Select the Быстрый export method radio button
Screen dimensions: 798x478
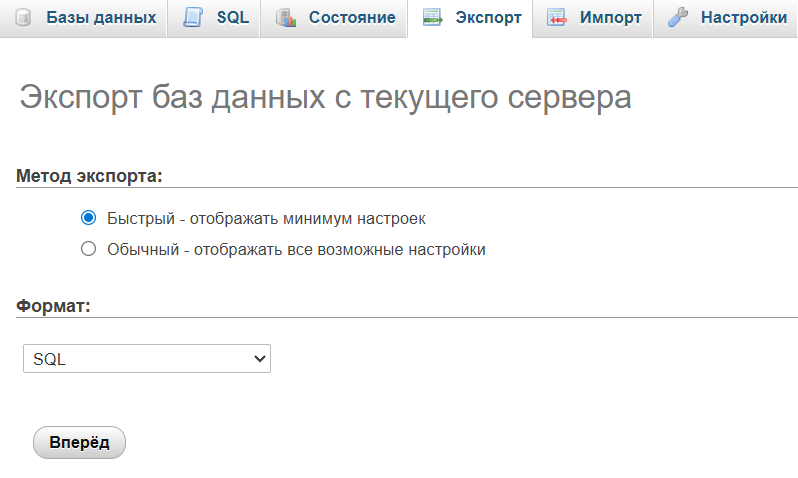click(x=88, y=218)
